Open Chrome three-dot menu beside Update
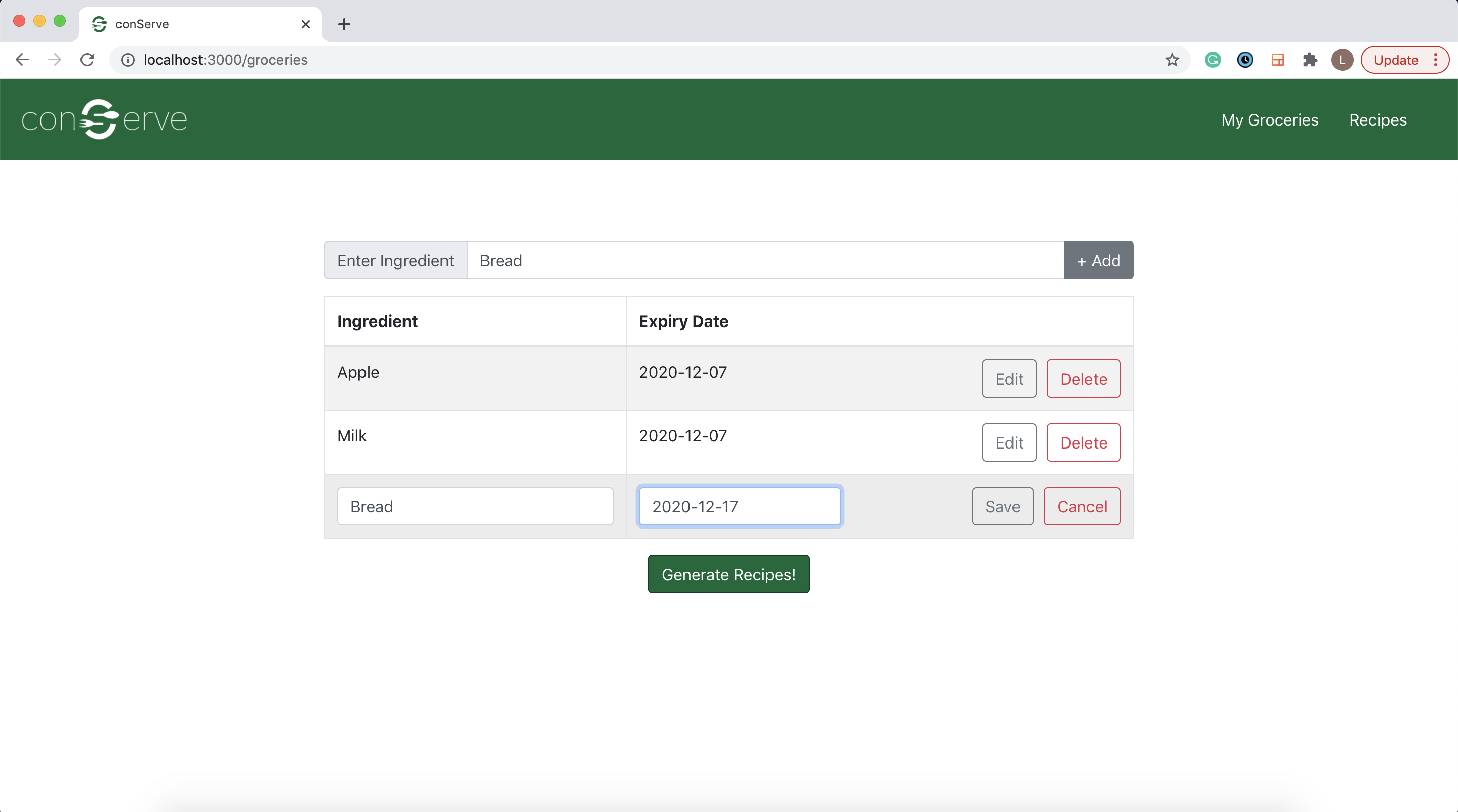This screenshot has height=812, width=1458. 1436,60
